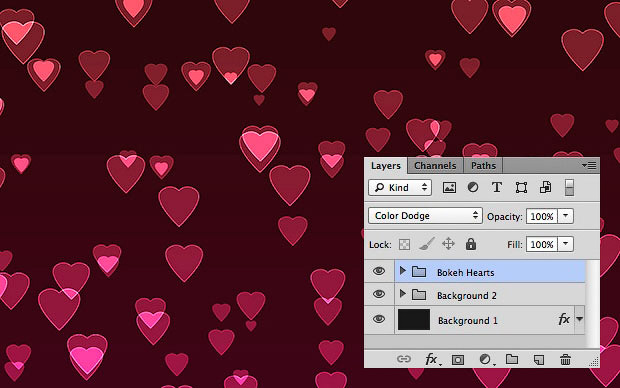Click the Background 1 layer thumbnail
Image resolution: width=620 pixels, height=388 pixels.
pos(414,320)
